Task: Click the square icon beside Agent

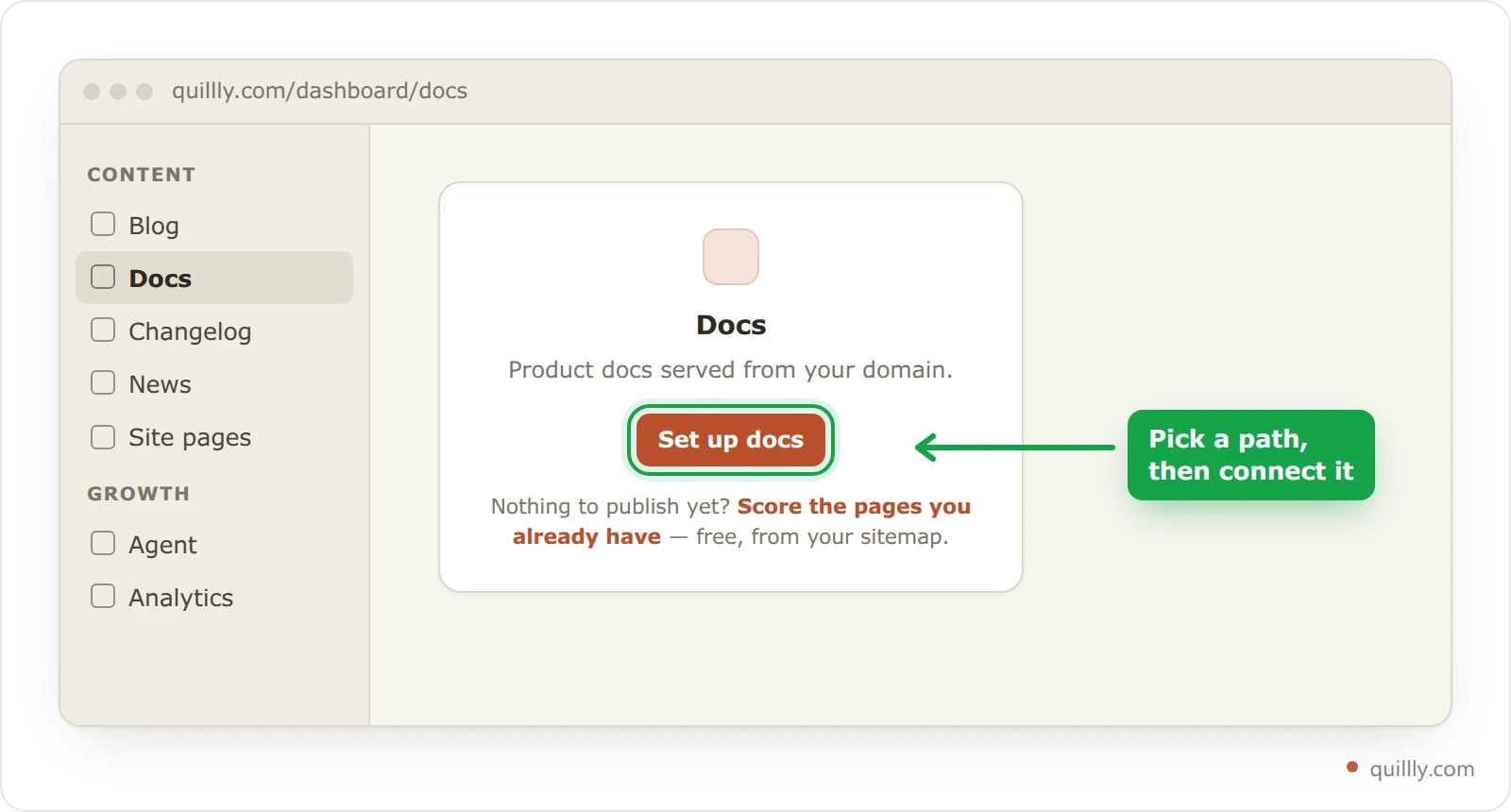Action: (103, 543)
